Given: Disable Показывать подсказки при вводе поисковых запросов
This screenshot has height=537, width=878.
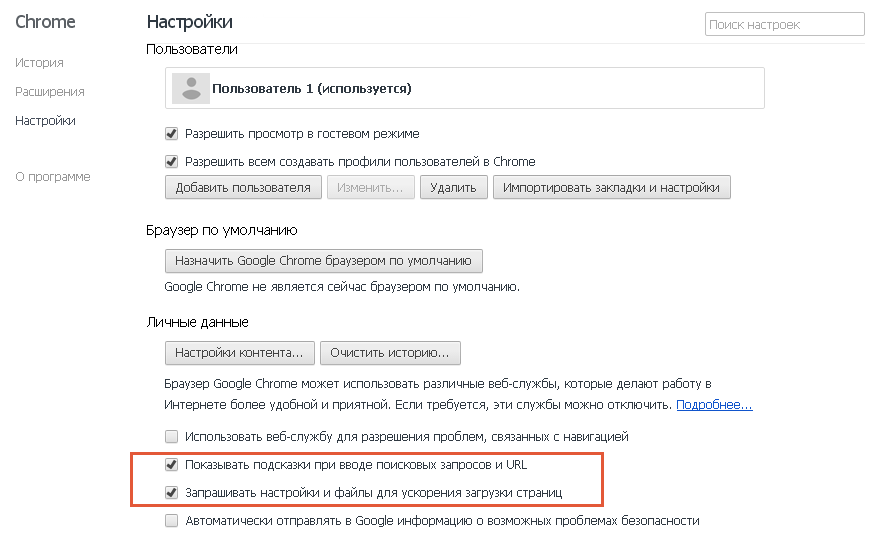Looking at the screenshot, I should 172,465.
